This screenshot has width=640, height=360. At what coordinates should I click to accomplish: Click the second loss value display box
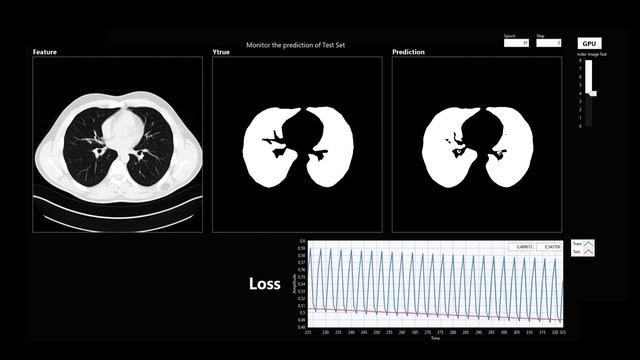click(x=549, y=247)
